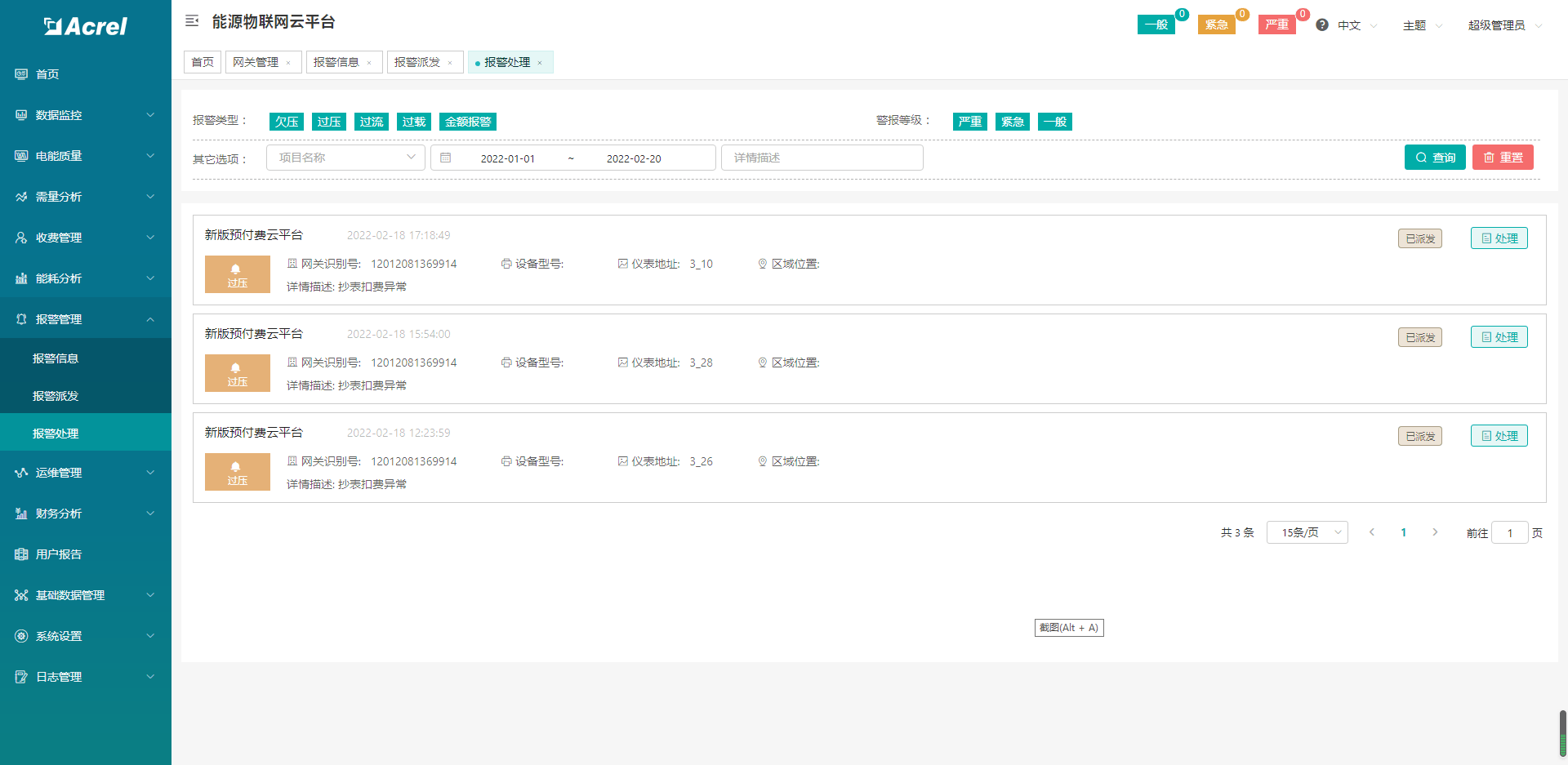Close the 报警处理 tab

540,63
